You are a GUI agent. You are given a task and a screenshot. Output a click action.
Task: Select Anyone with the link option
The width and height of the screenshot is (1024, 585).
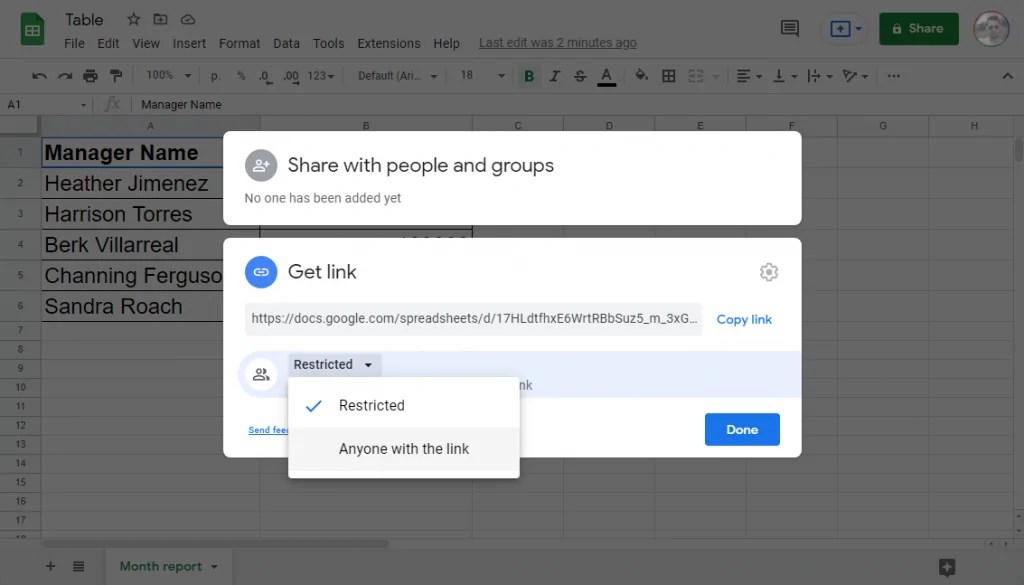[x=404, y=449]
